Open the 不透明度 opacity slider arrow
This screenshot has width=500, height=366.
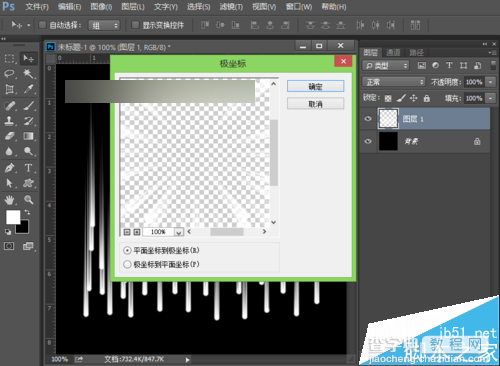coord(490,82)
